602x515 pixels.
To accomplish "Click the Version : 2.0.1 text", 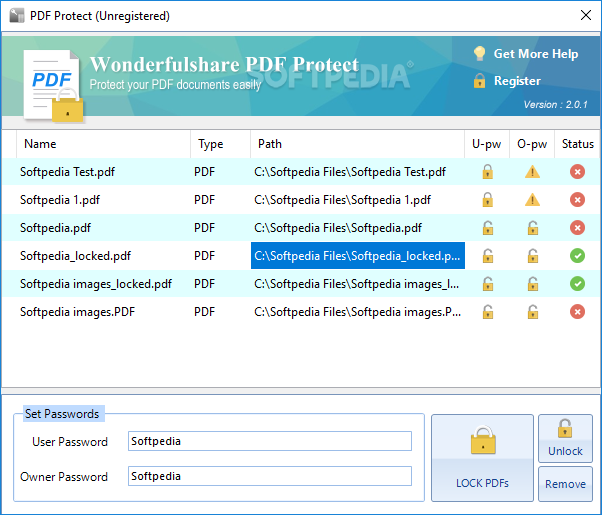I will click(556, 104).
